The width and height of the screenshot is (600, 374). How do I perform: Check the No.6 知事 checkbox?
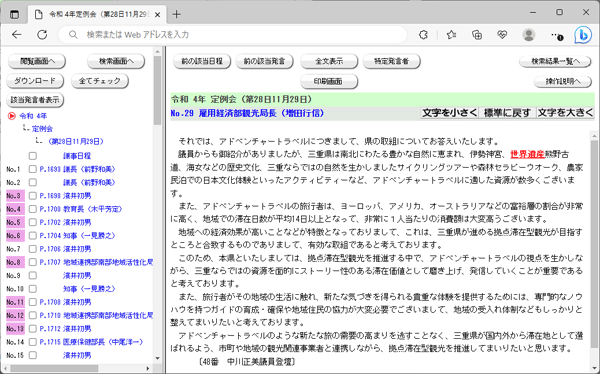tap(33, 235)
